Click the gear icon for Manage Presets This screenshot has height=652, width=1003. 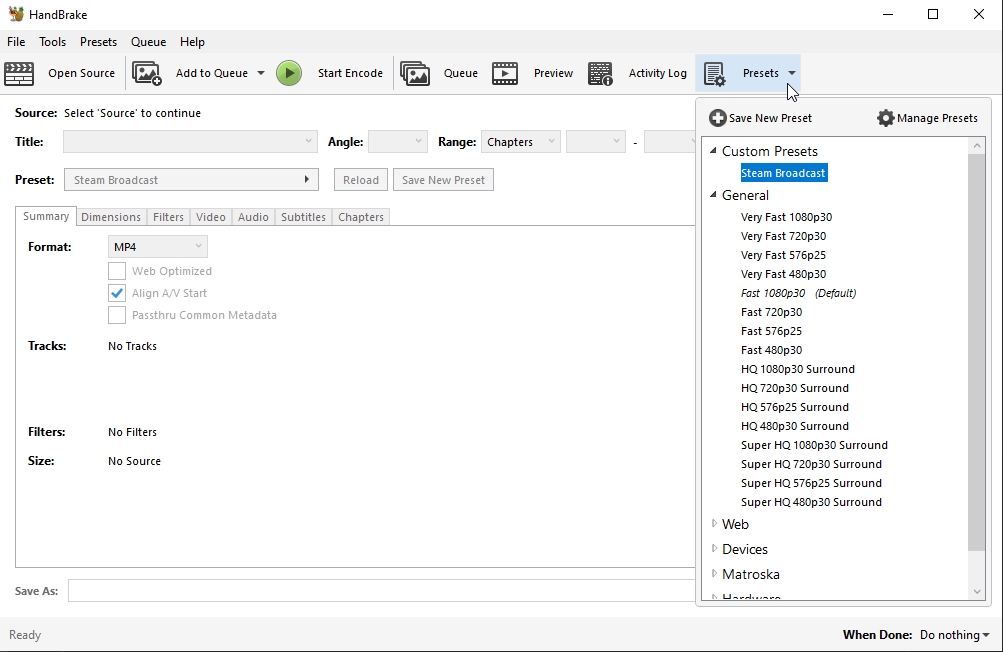(x=885, y=118)
